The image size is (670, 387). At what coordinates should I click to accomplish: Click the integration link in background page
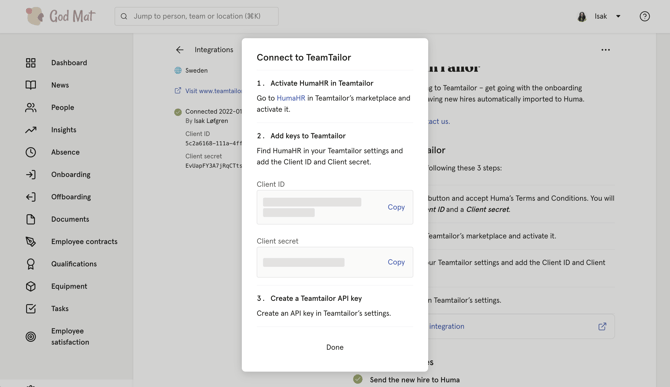[447, 326]
